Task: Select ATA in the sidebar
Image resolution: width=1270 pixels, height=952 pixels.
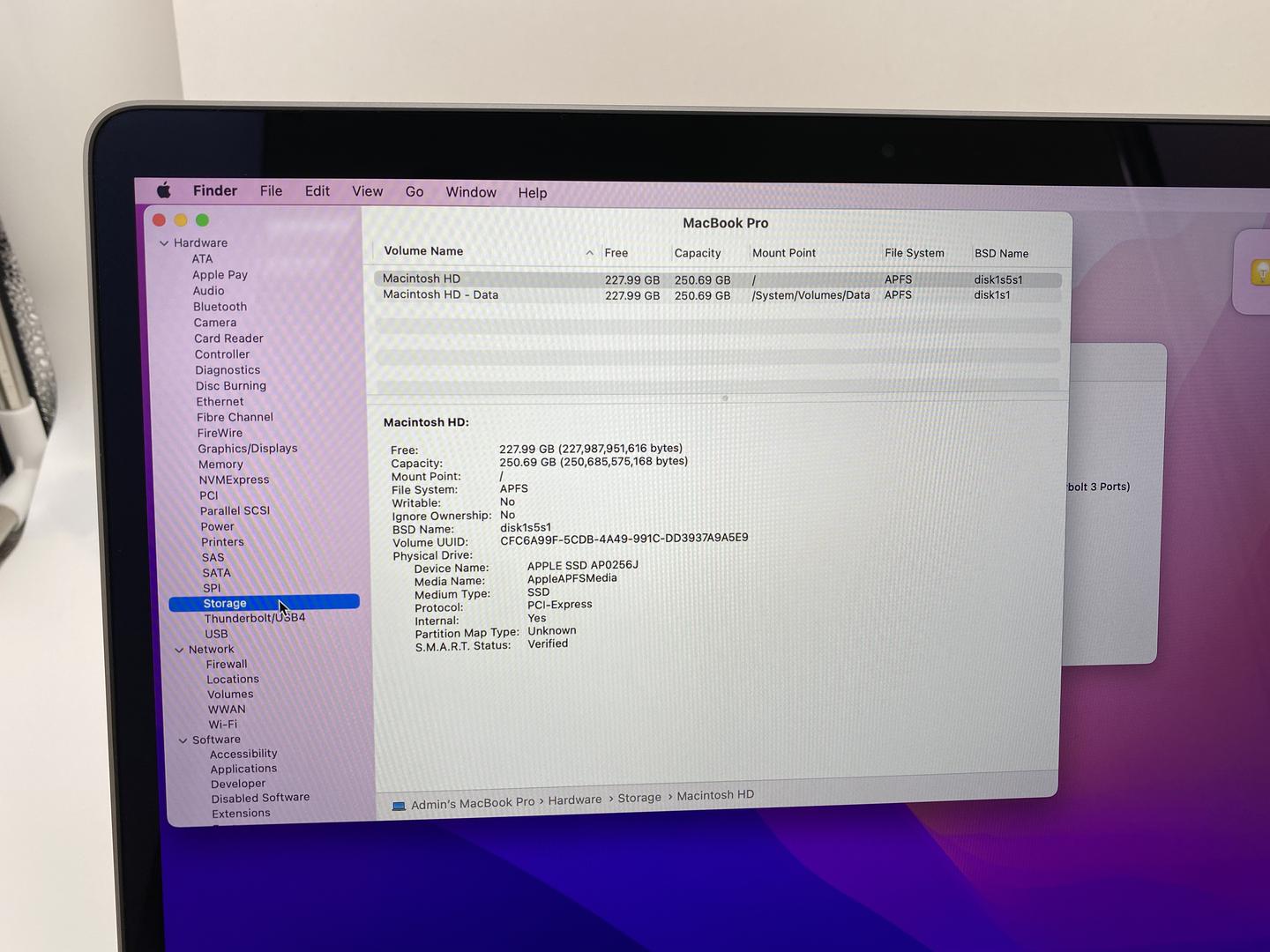Action: [x=203, y=258]
